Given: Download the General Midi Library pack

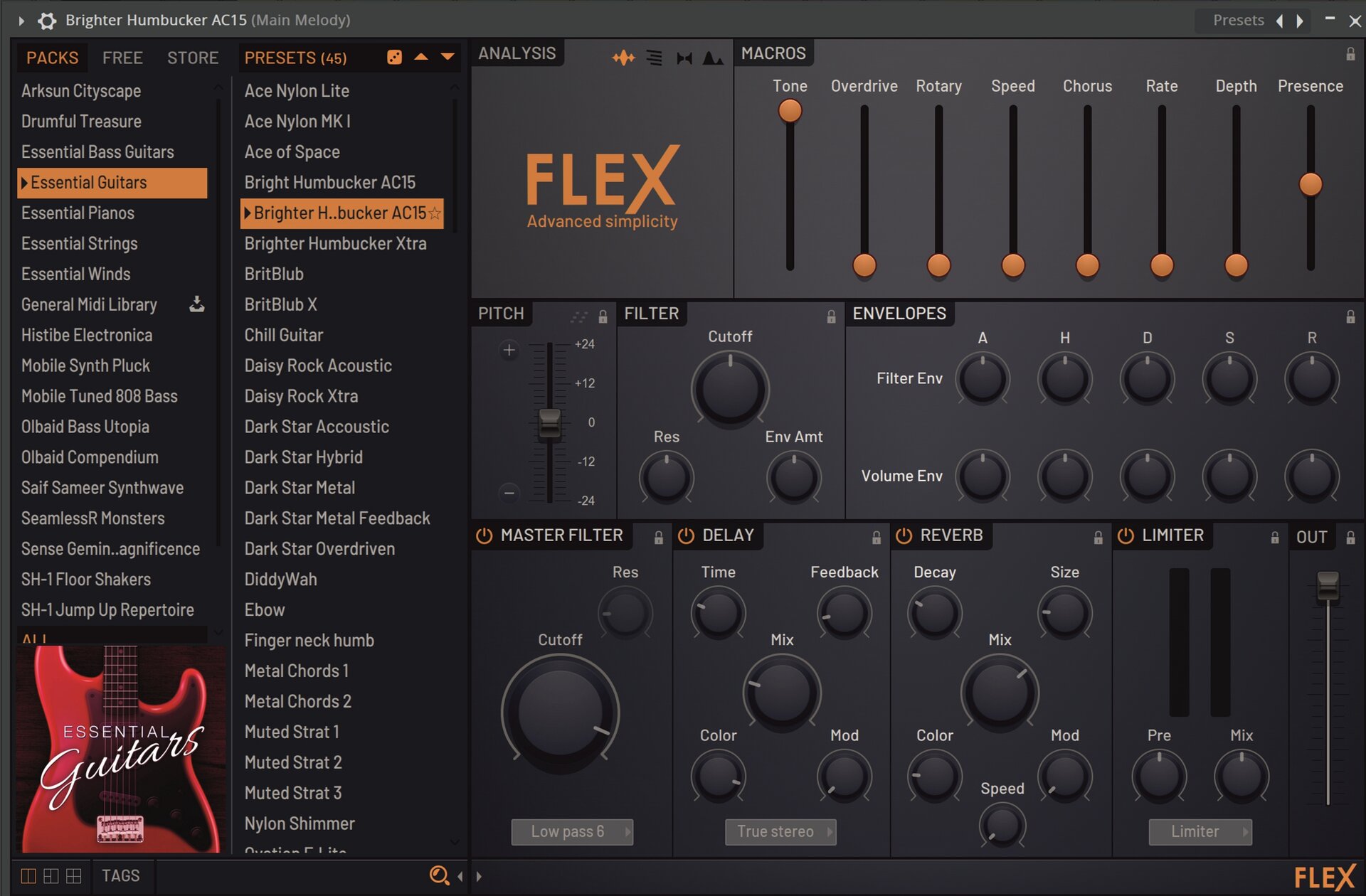Looking at the screenshot, I should coord(197,305).
